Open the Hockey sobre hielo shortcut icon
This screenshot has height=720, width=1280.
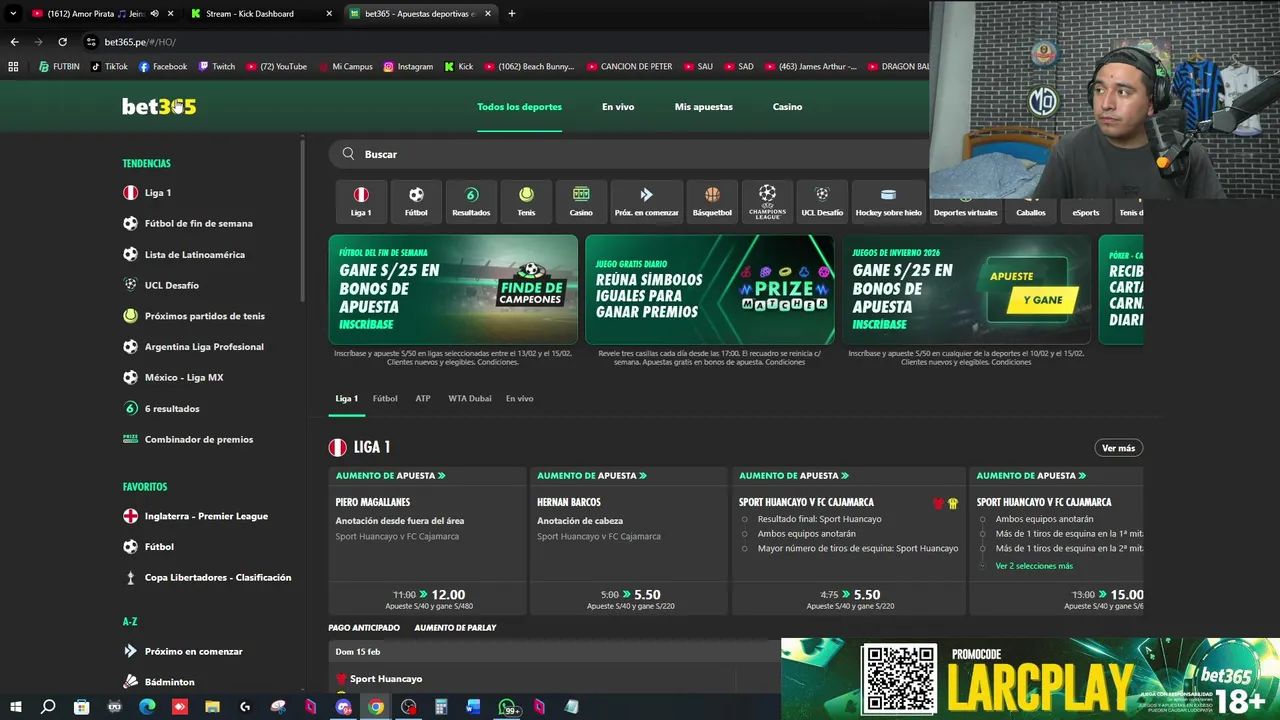click(x=888, y=201)
